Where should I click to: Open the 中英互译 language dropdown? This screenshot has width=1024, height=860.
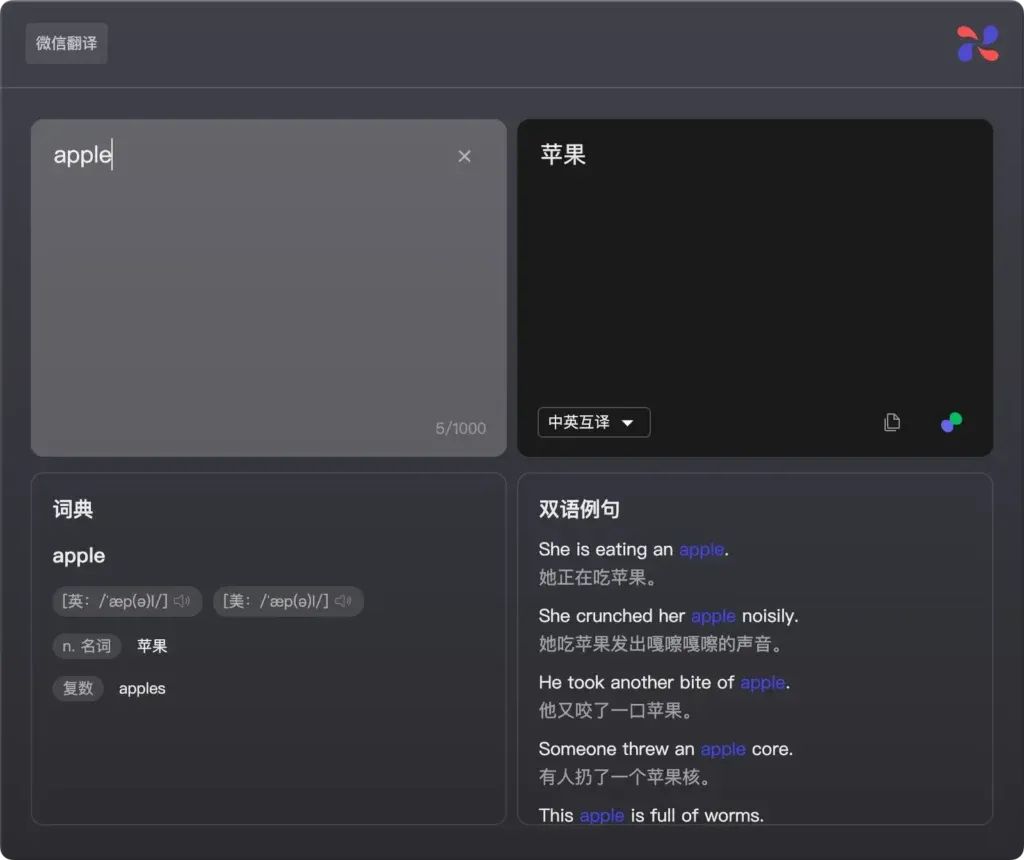[x=594, y=422]
